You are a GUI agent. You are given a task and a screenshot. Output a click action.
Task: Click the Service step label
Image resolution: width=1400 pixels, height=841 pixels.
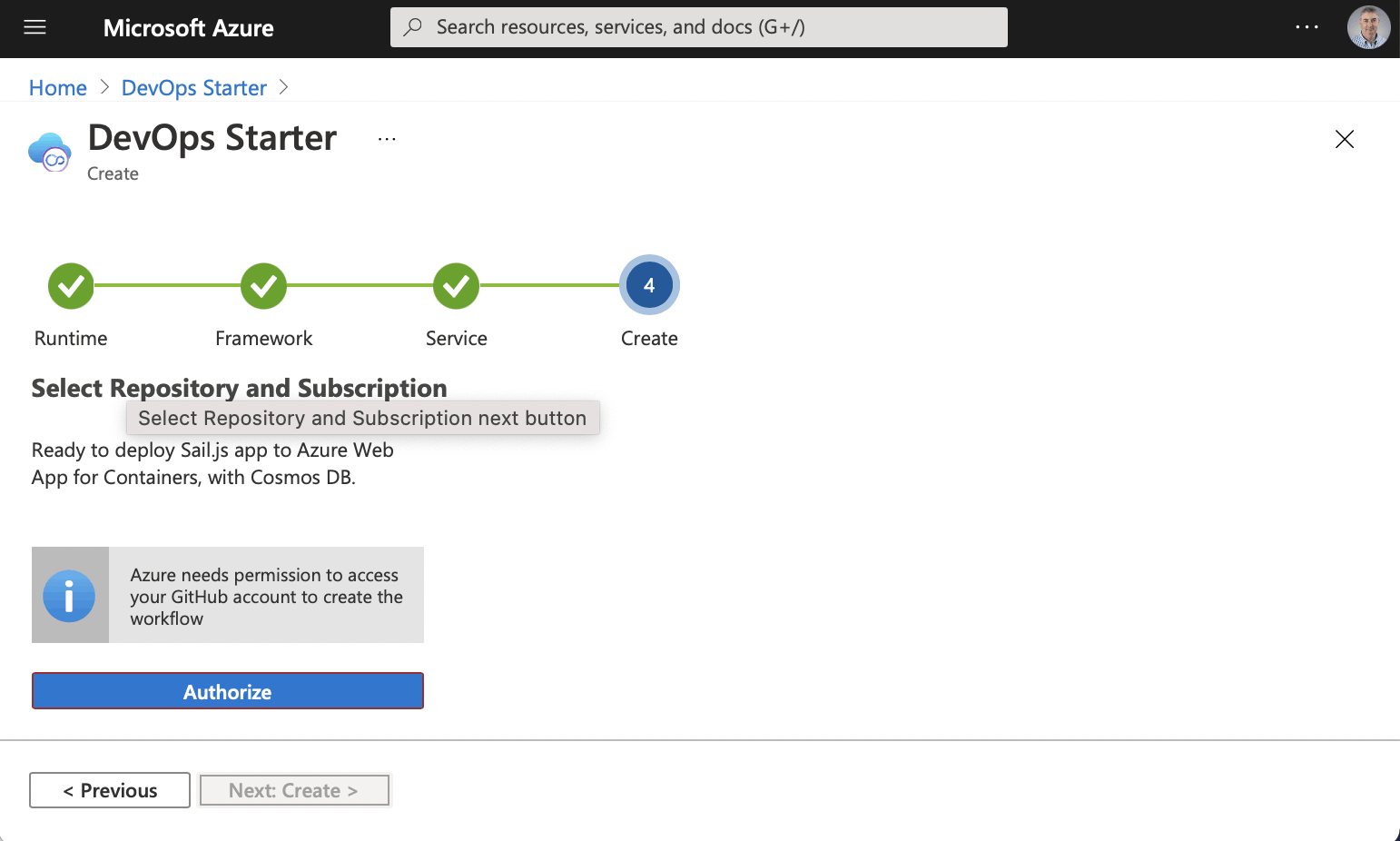click(457, 339)
